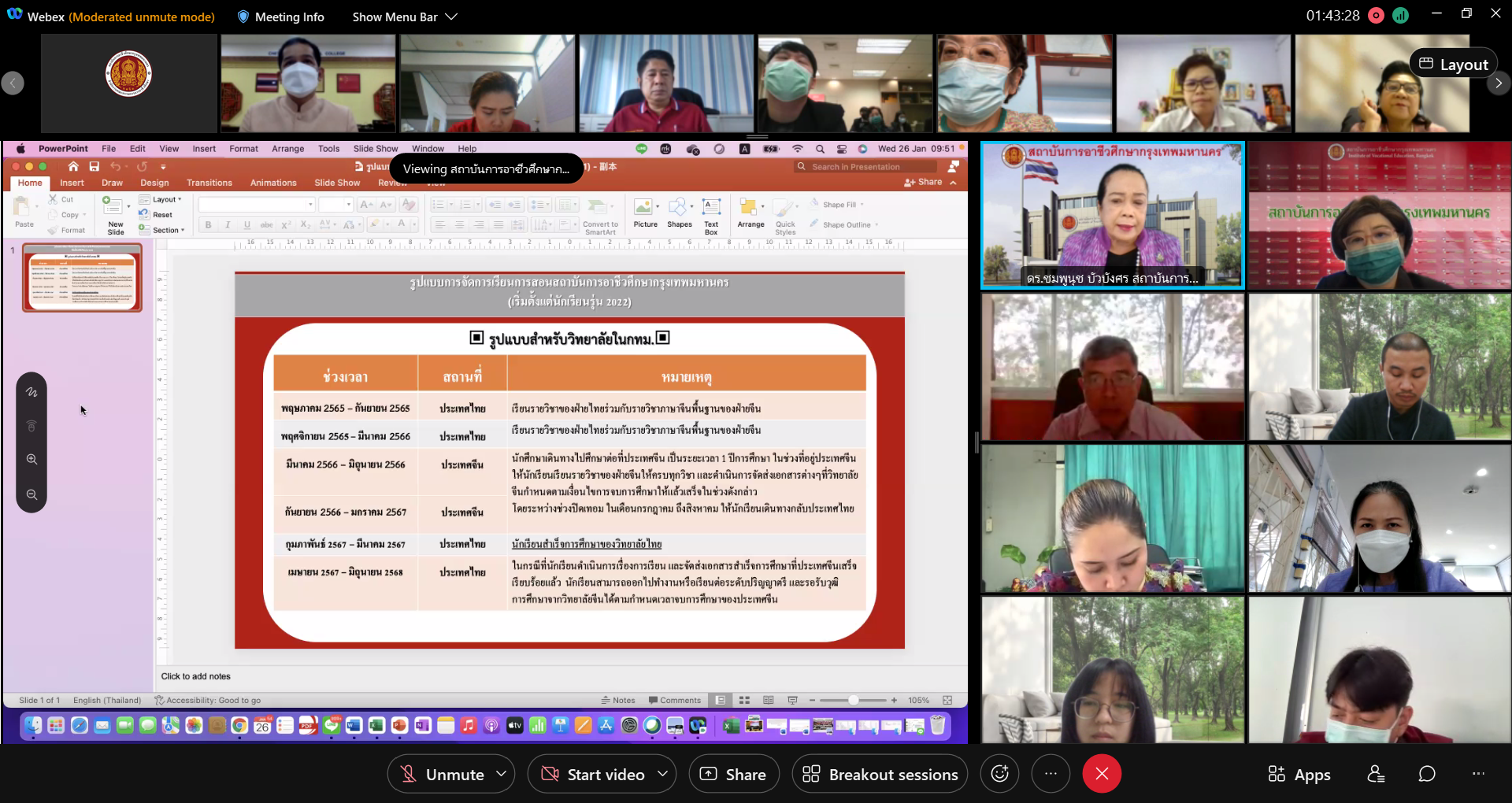Viewport: 1512px width, 803px height.
Task: Open Section dropdown in ribbon
Action: pos(162,230)
